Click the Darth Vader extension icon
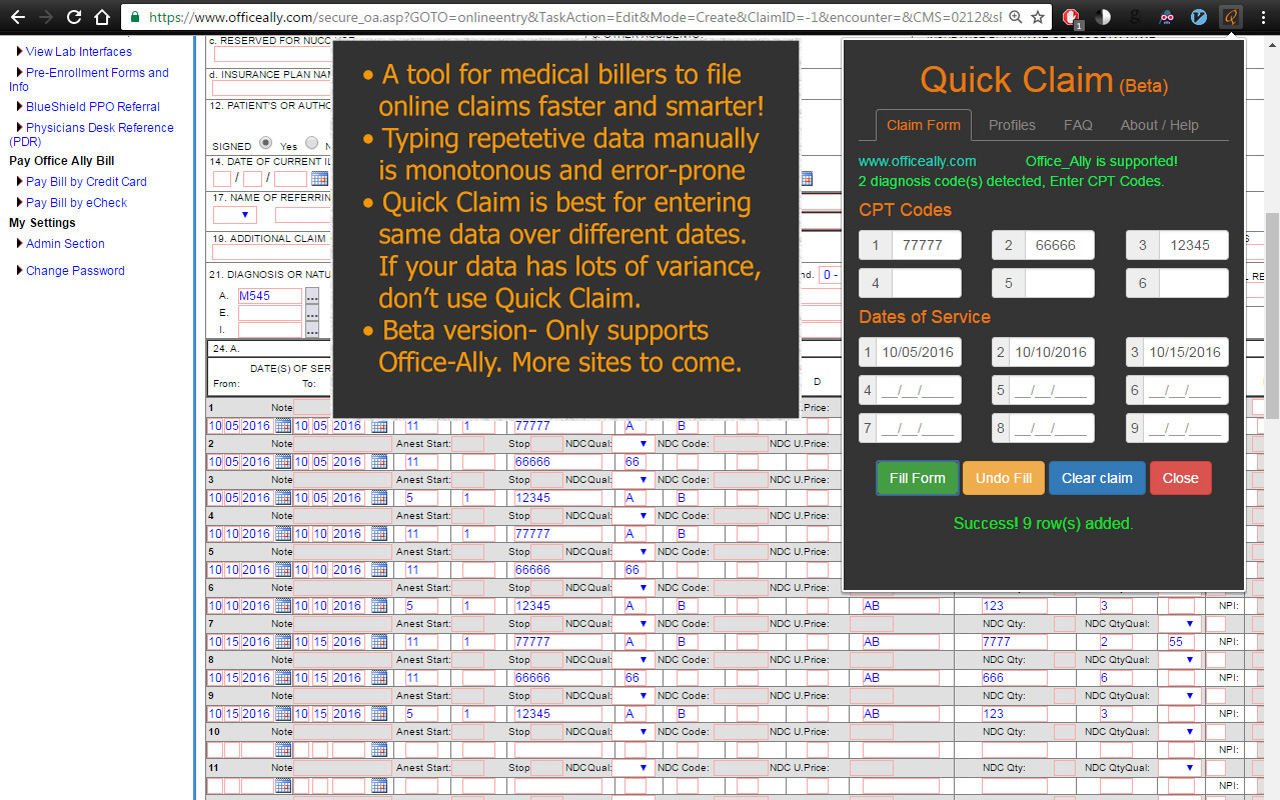The height and width of the screenshot is (800, 1280). tap(1167, 17)
